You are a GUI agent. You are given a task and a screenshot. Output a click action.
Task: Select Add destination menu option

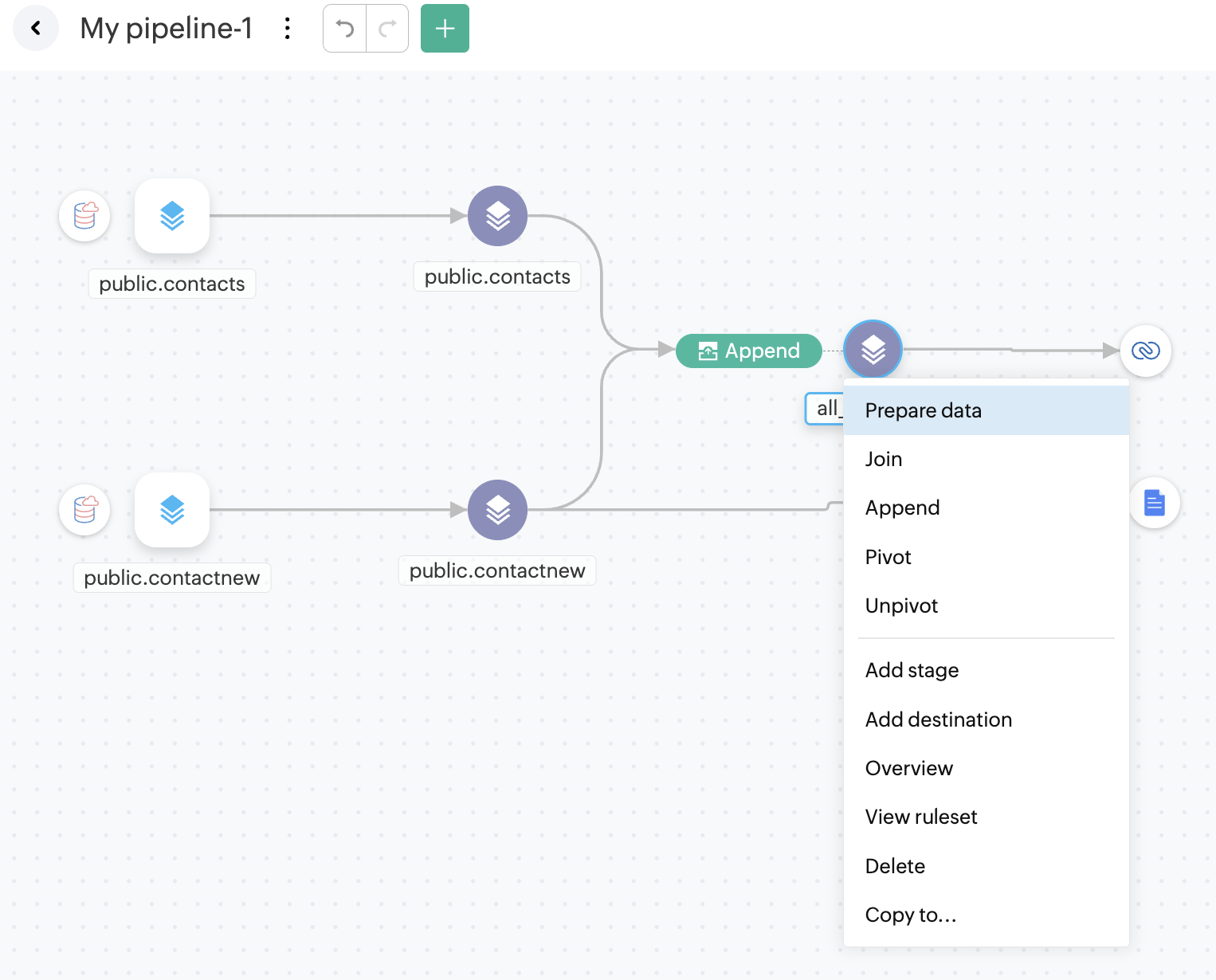938,719
